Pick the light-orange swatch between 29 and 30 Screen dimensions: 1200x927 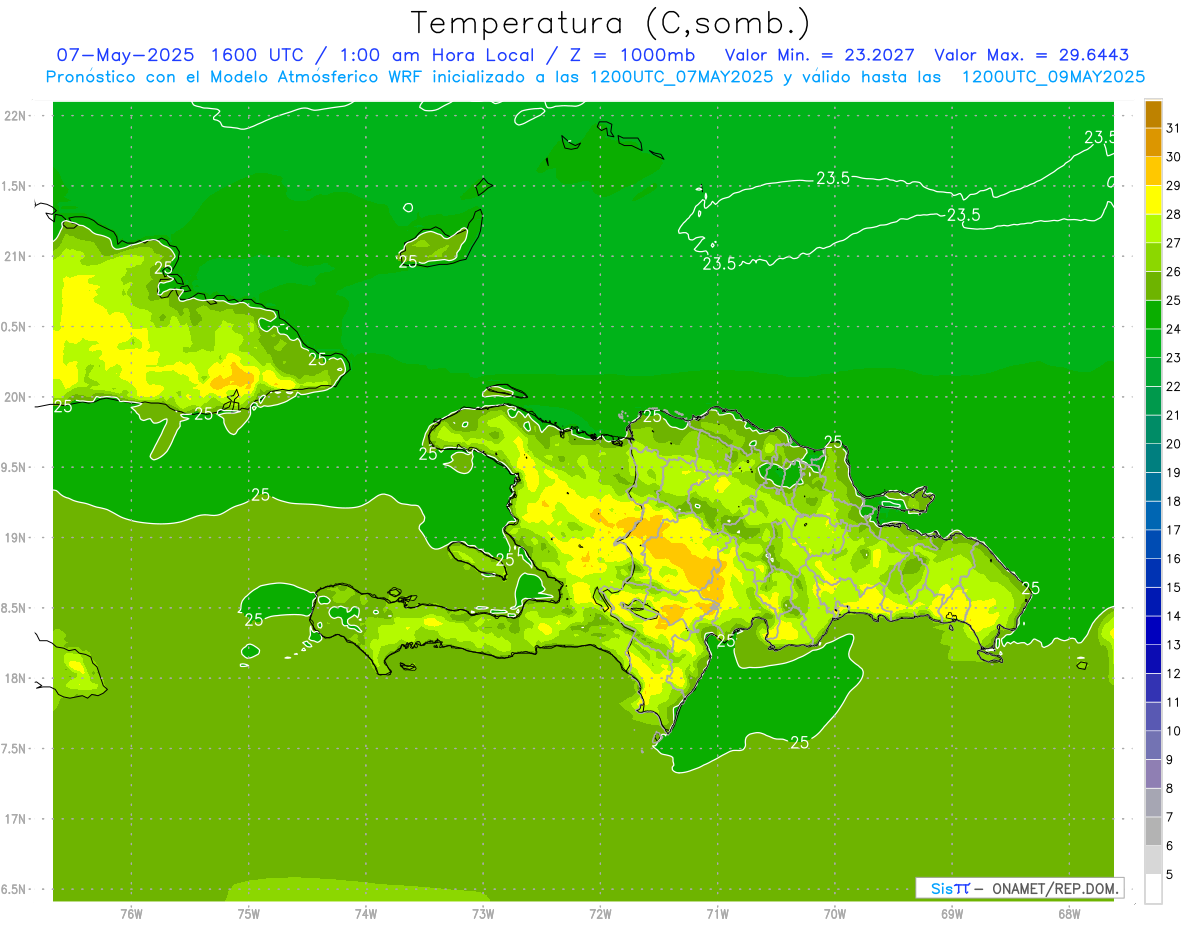(x=1153, y=171)
